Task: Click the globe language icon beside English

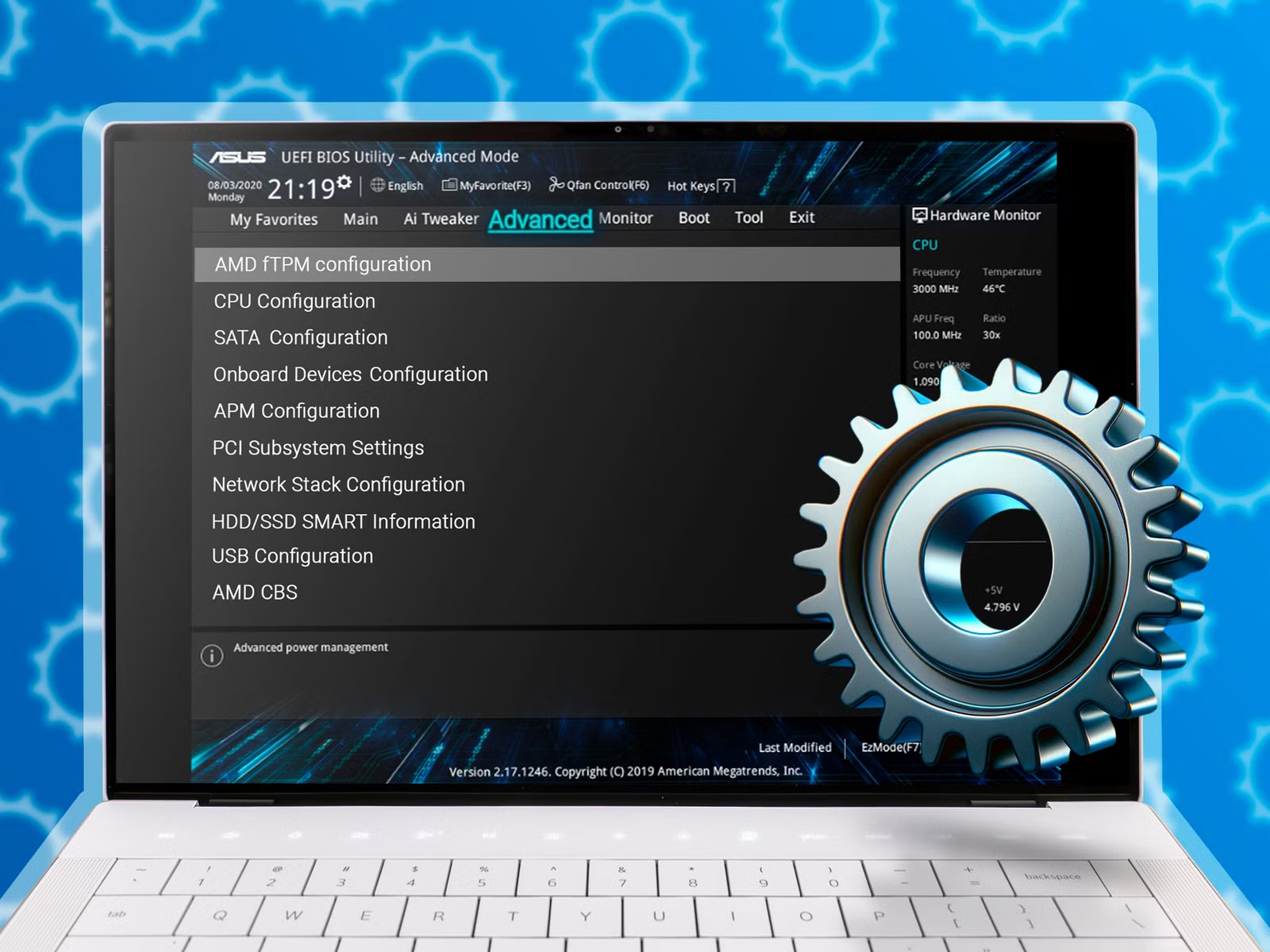Action: pyautogui.click(x=378, y=185)
